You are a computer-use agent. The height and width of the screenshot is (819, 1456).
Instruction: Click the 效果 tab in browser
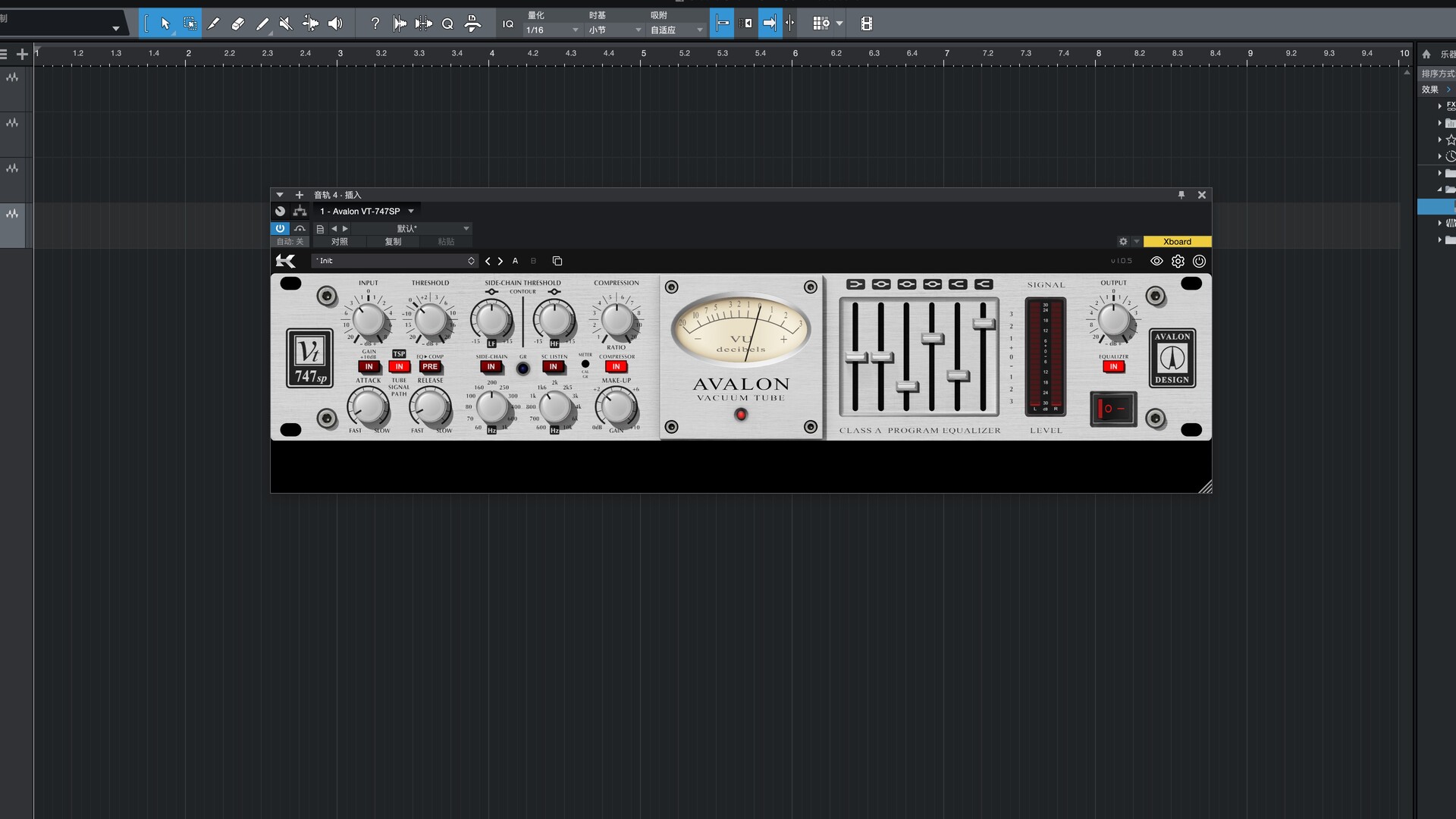click(1430, 89)
